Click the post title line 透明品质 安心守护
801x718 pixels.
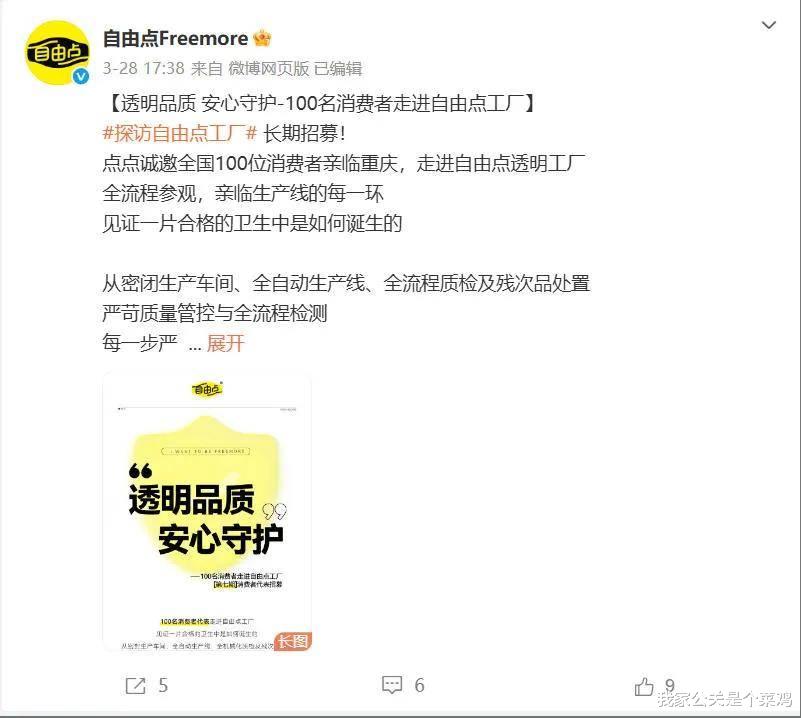tap(320, 104)
